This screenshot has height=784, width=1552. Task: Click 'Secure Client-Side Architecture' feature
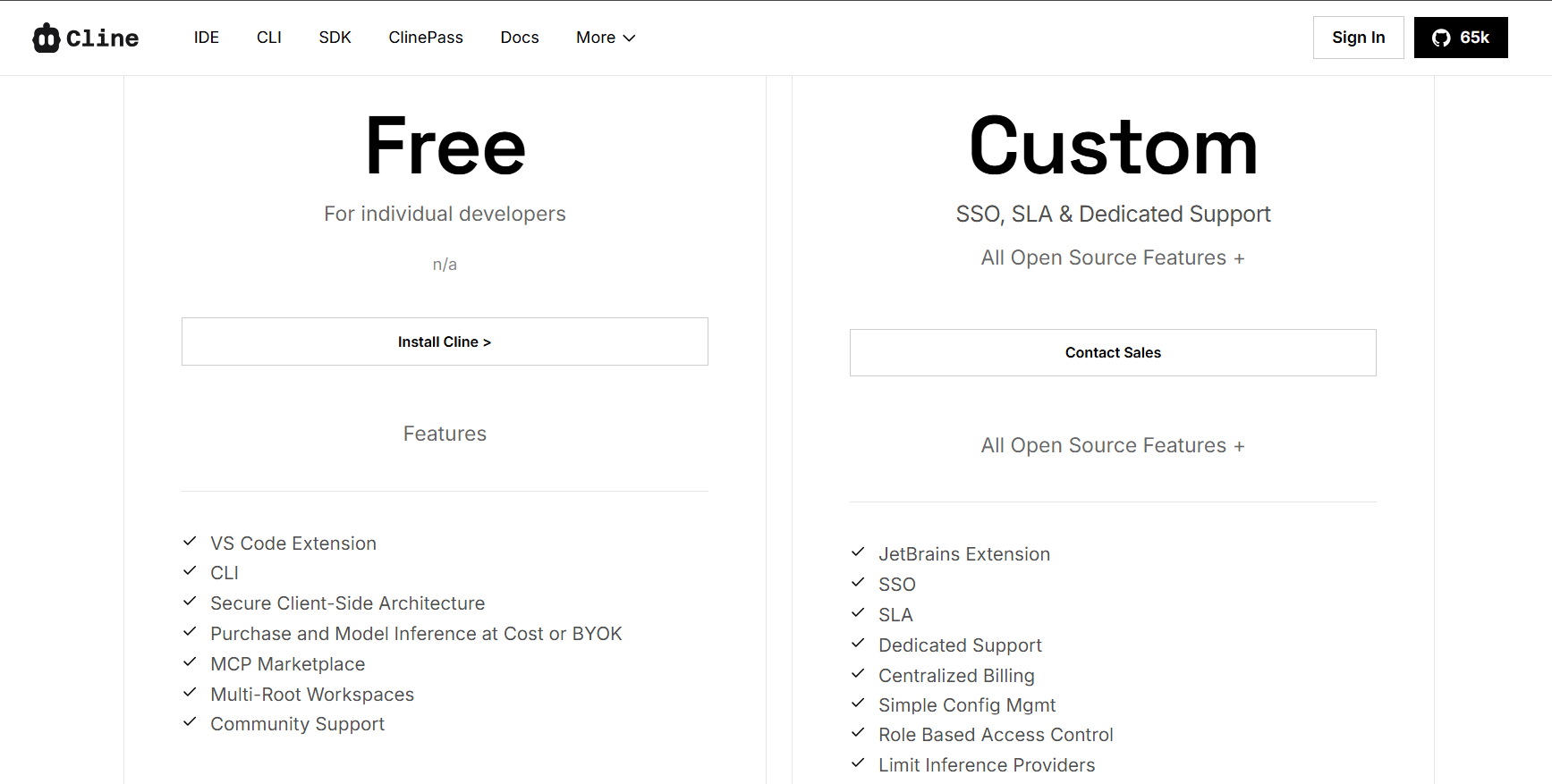tap(348, 603)
